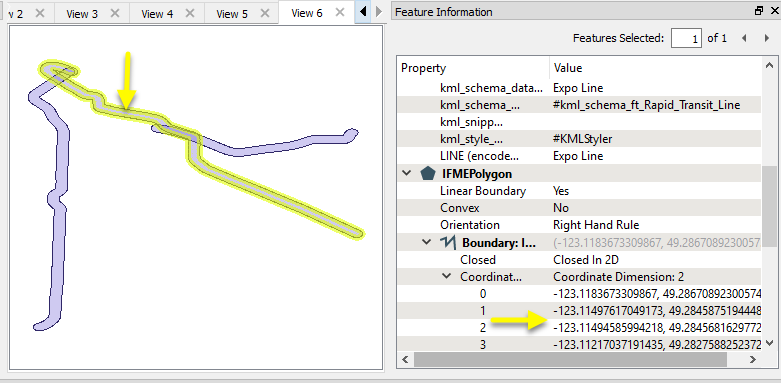Select the Convex property row
The image size is (781, 383).
pyautogui.click(x=579, y=208)
